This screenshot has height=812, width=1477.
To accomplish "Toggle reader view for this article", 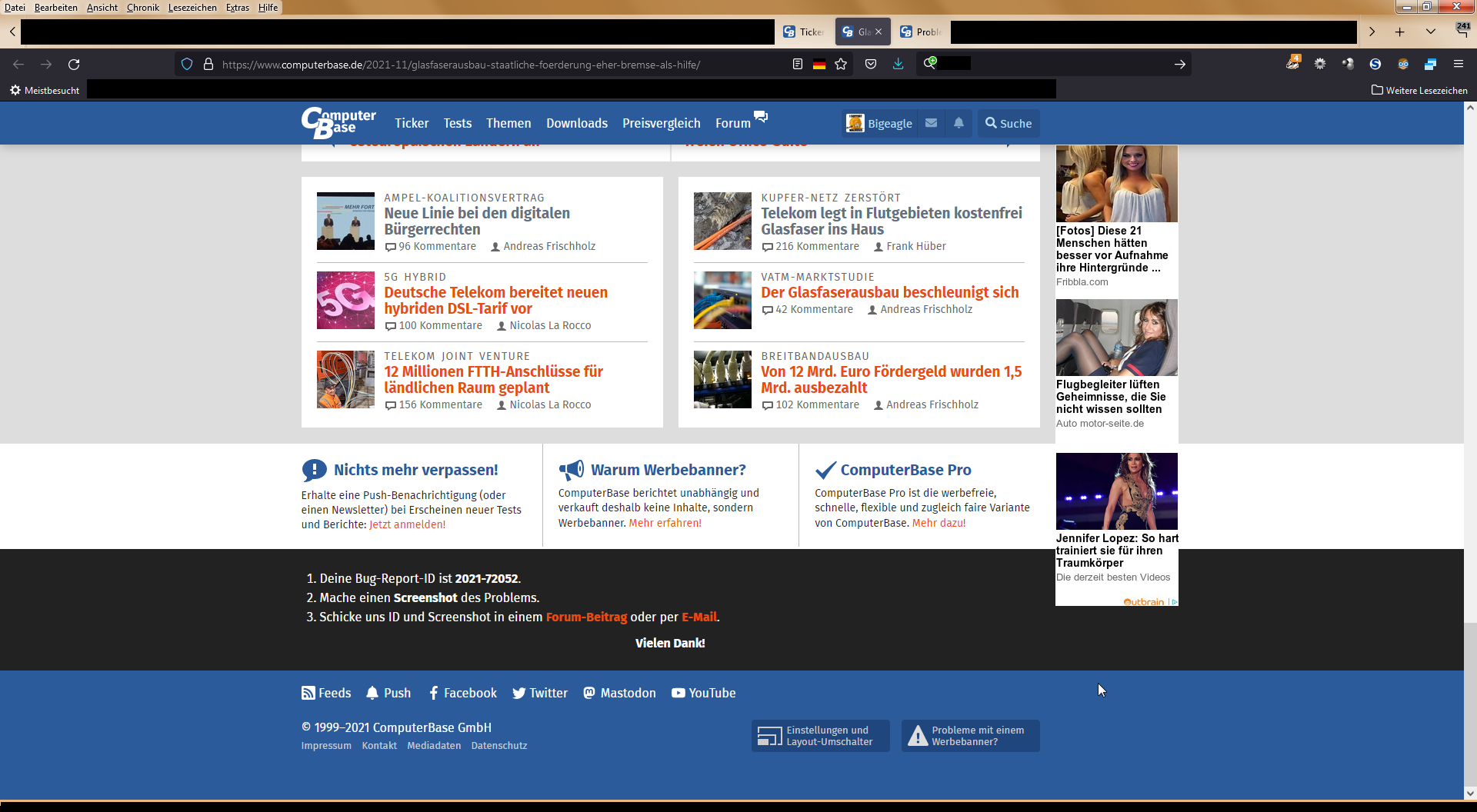I will click(798, 65).
